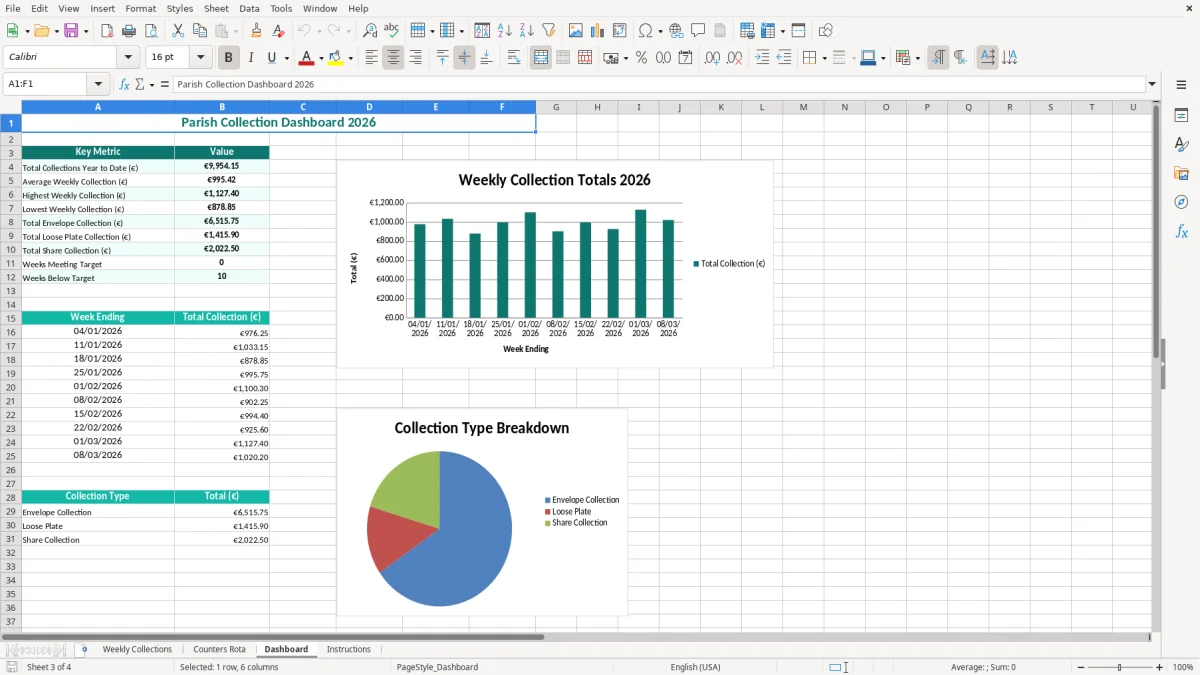Screen dimensions: 1200x675
Task: Click the AutoFilter funnel icon
Action: click(x=548, y=31)
